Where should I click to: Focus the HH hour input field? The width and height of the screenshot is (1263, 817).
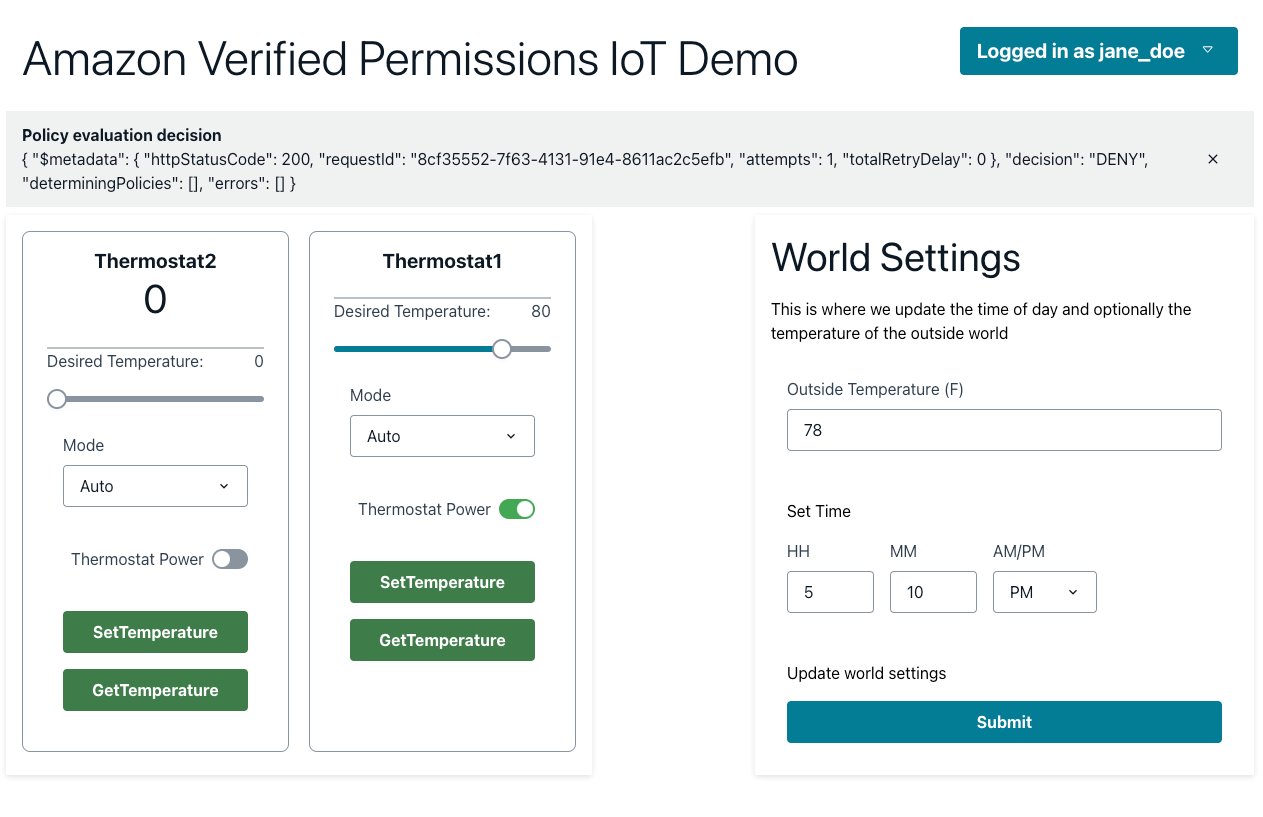830,592
